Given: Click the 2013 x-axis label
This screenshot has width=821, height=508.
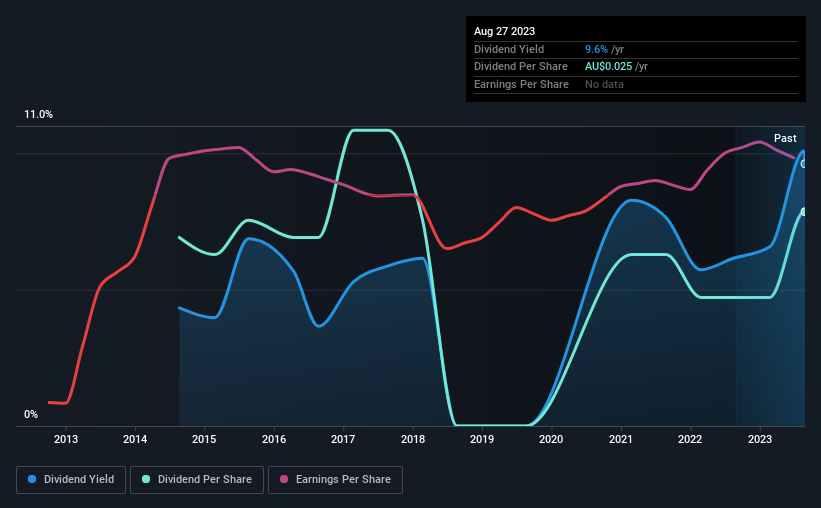Looking at the screenshot, I should point(66,439).
